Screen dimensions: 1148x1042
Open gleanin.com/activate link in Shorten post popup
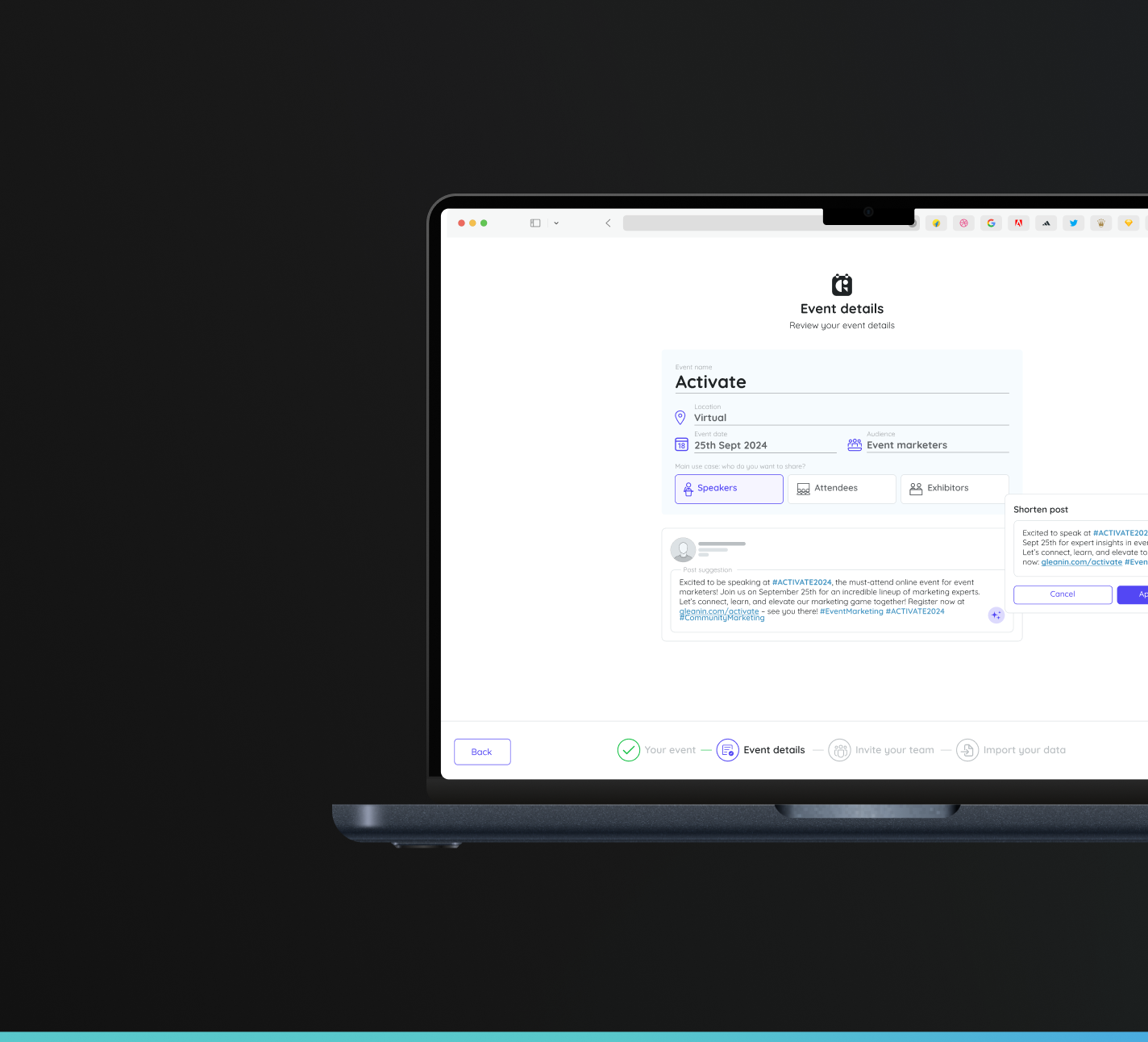click(x=1081, y=562)
